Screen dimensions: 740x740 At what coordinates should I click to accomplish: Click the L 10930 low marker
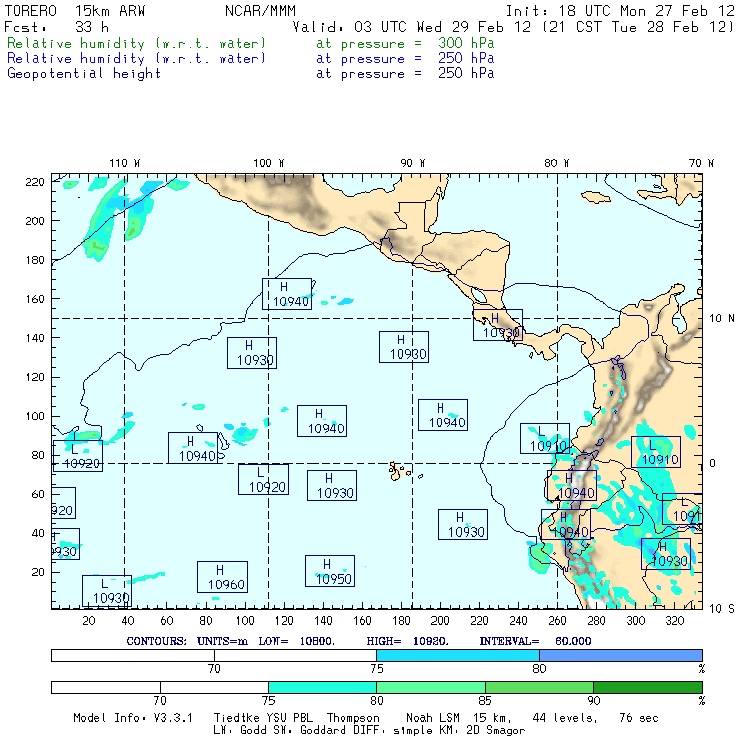[108, 591]
